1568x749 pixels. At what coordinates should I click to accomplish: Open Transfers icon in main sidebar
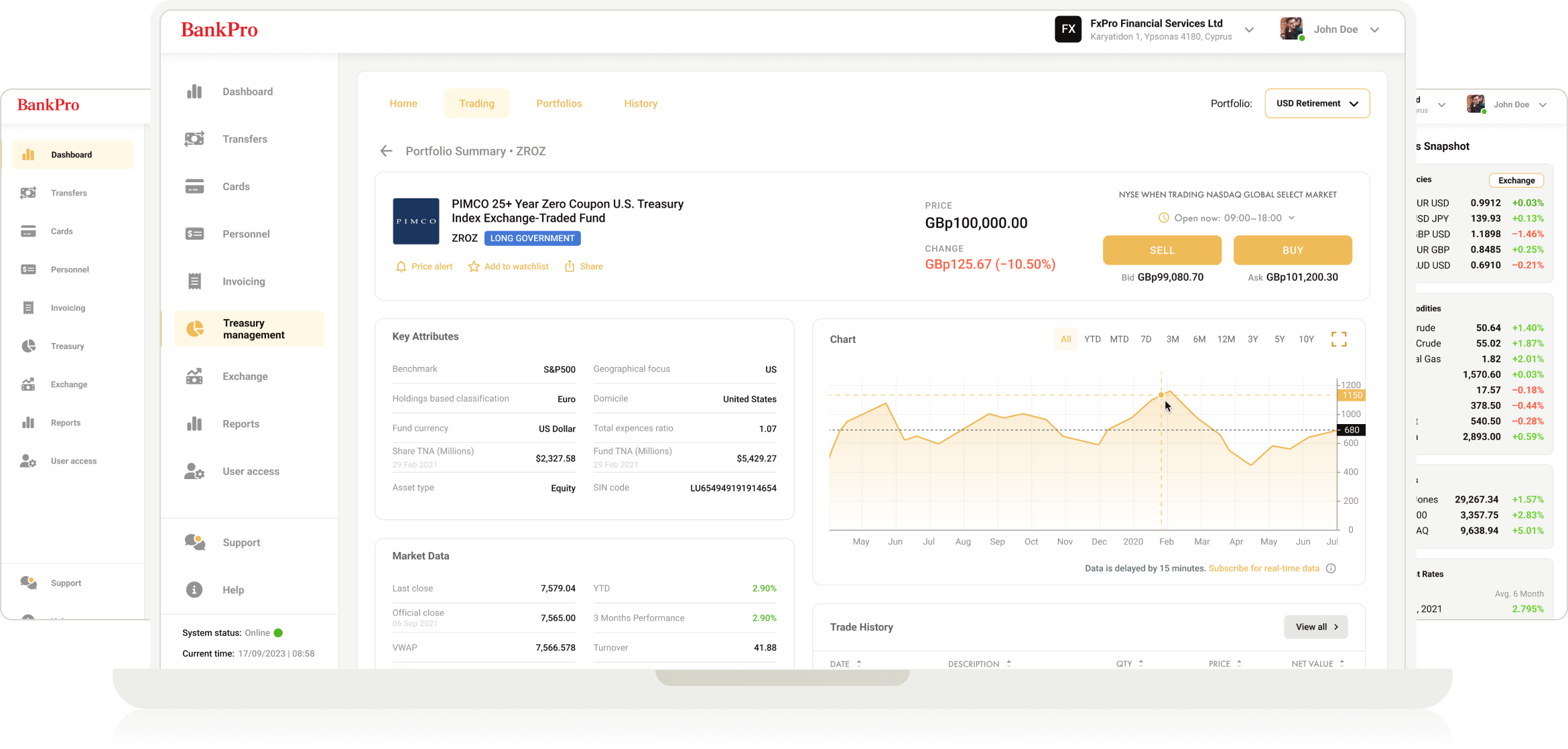(x=194, y=139)
